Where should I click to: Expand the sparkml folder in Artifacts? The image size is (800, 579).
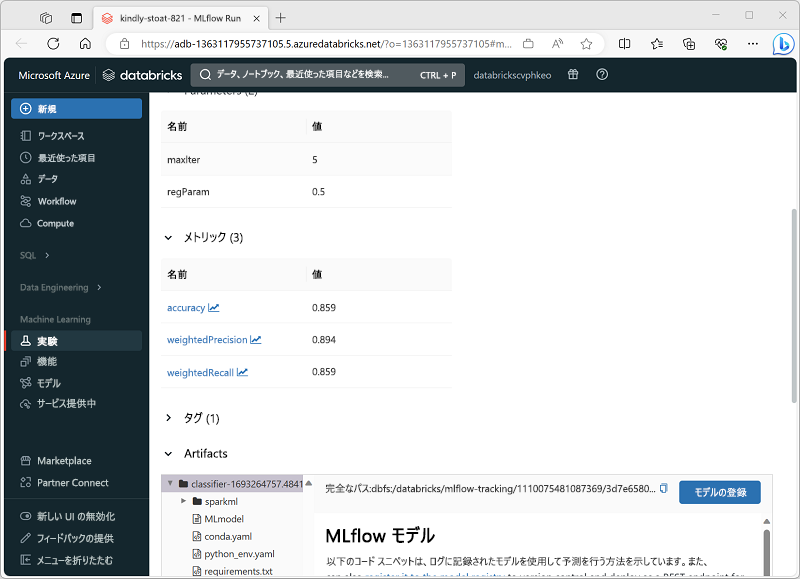184,501
